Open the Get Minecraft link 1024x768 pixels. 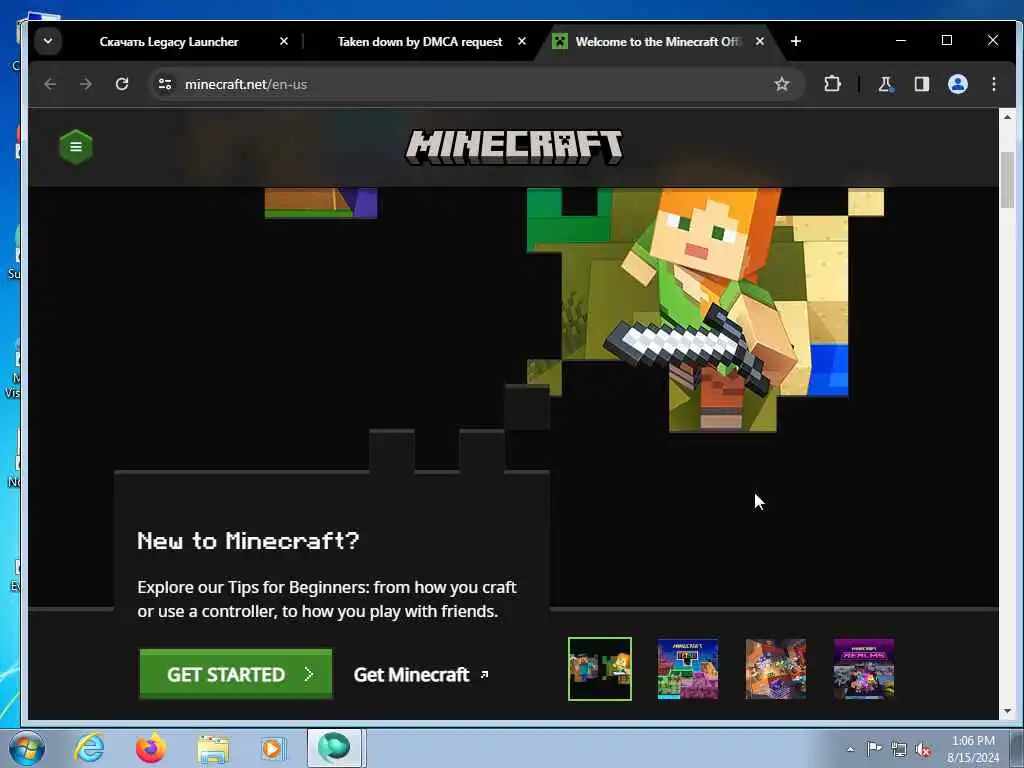(x=421, y=675)
